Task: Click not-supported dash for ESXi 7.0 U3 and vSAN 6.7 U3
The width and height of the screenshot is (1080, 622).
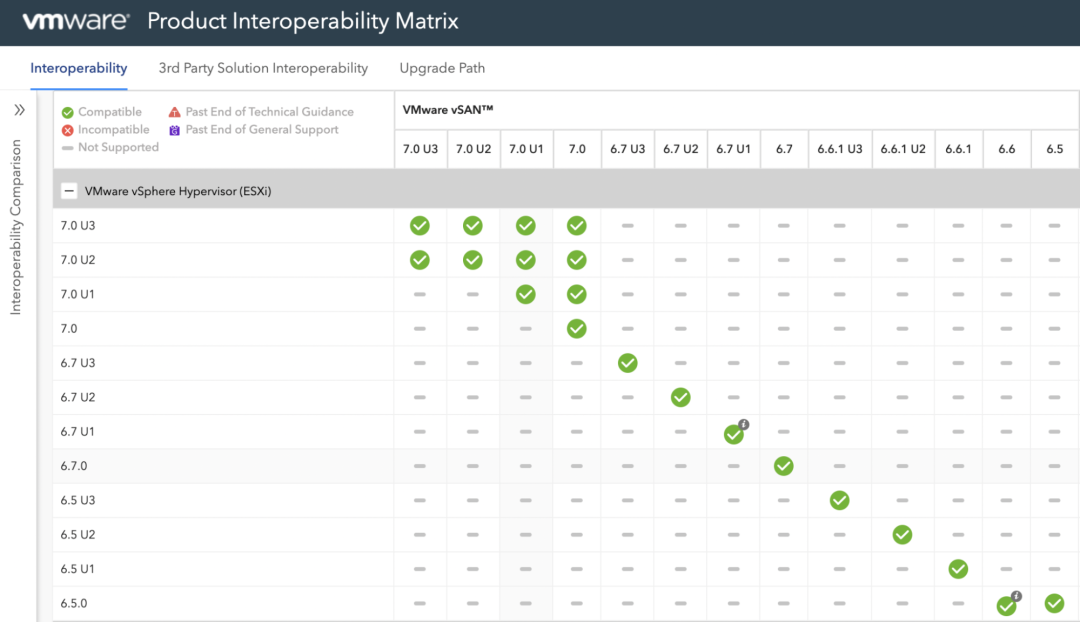Action: [627, 225]
